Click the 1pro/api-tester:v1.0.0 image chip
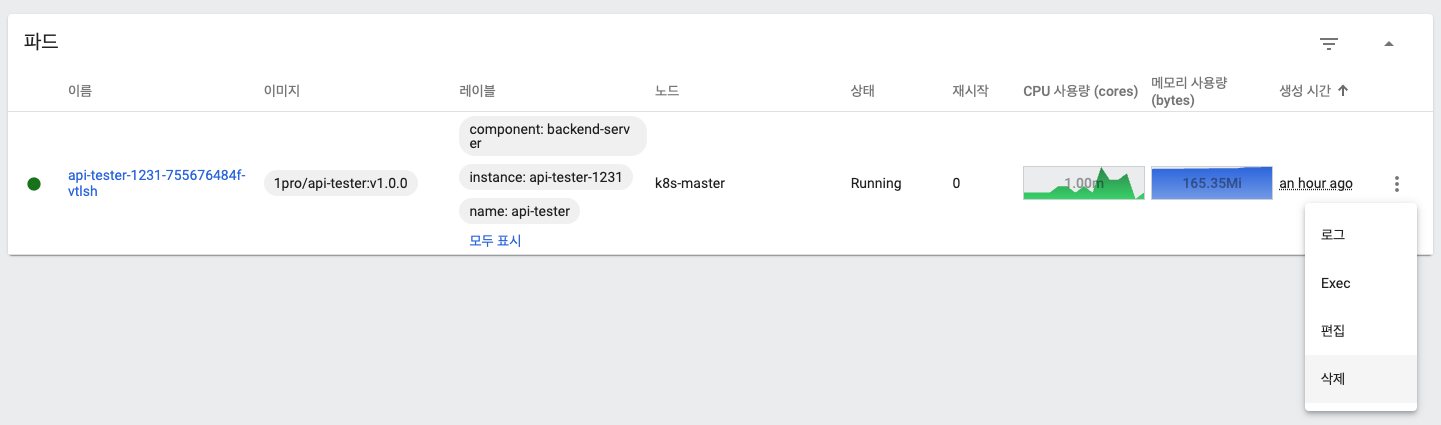This screenshot has height=425, width=1441. (340, 183)
